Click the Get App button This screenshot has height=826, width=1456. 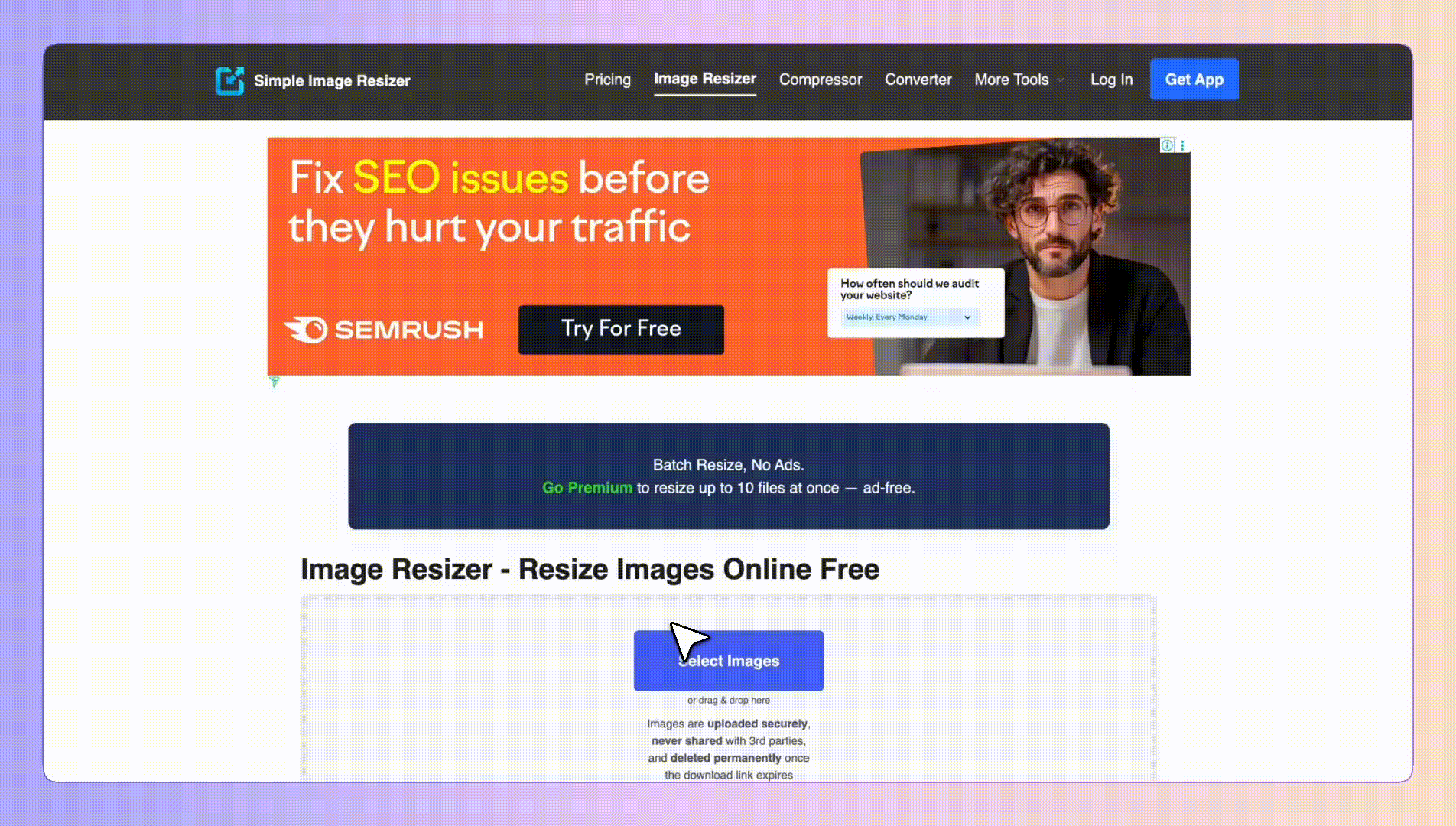click(x=1194, y=80)
